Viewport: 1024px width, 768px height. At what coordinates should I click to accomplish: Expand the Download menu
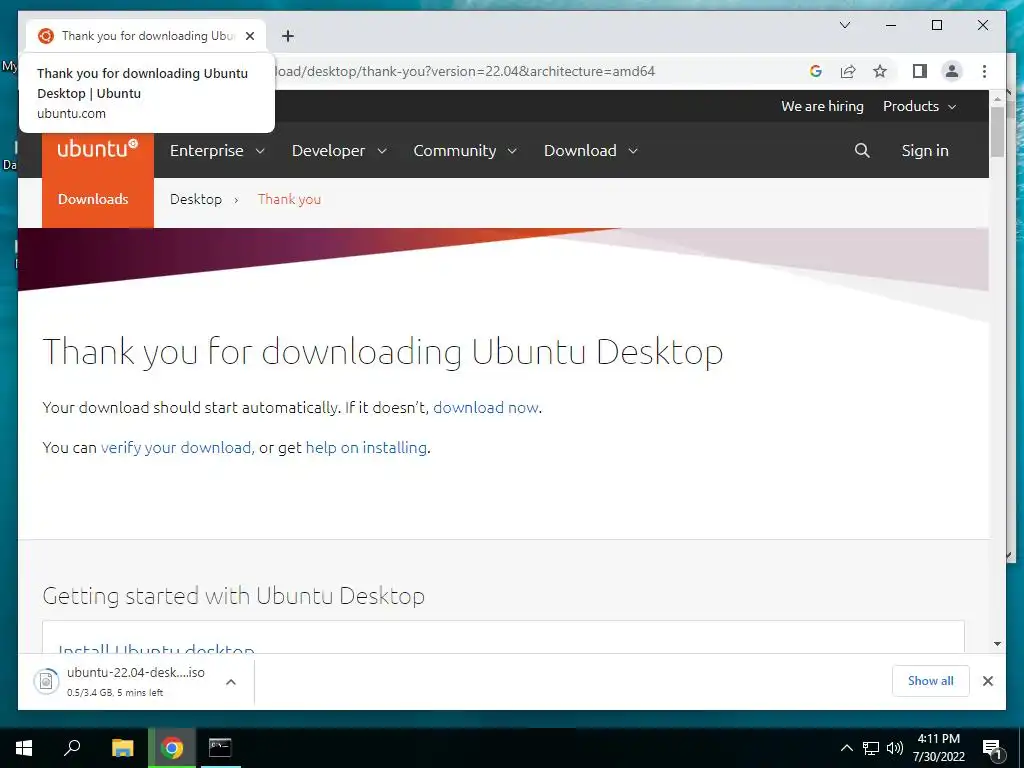[x=590, y=151]
